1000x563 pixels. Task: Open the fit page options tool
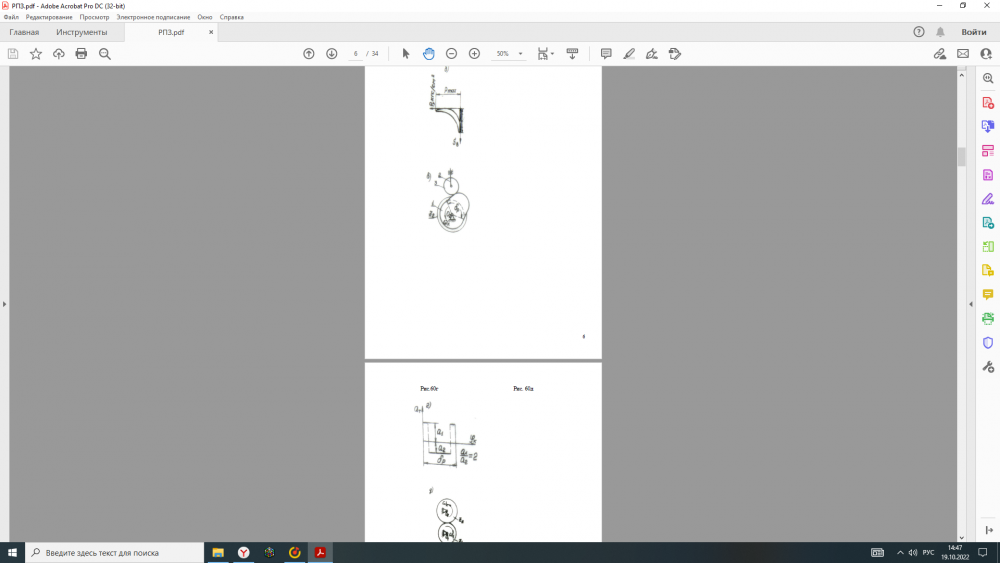coord(545,54)
